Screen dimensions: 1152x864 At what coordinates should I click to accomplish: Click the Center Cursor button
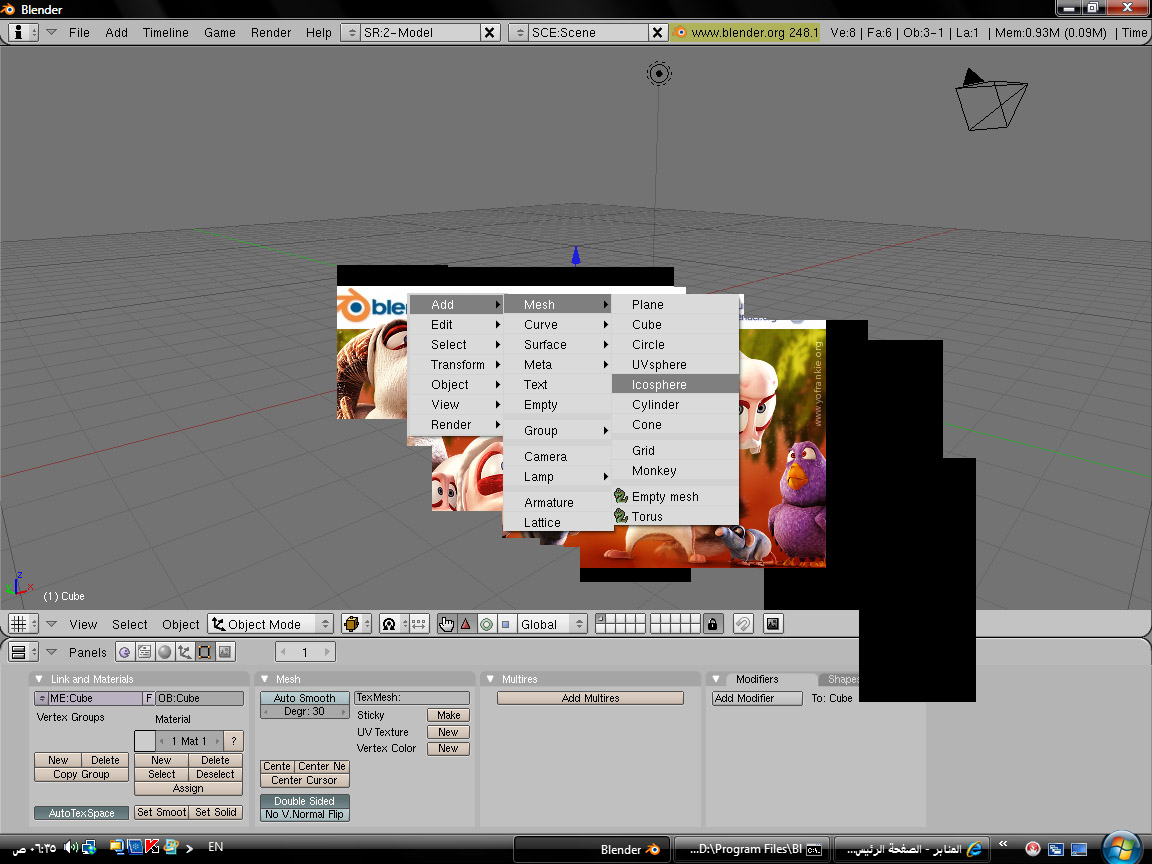(x=305, y=780)
